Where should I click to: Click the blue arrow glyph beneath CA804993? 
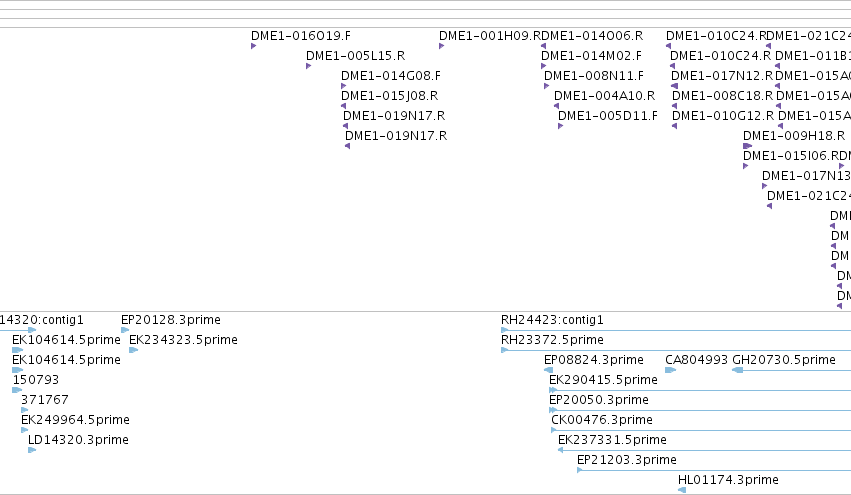tap(670, 370)
